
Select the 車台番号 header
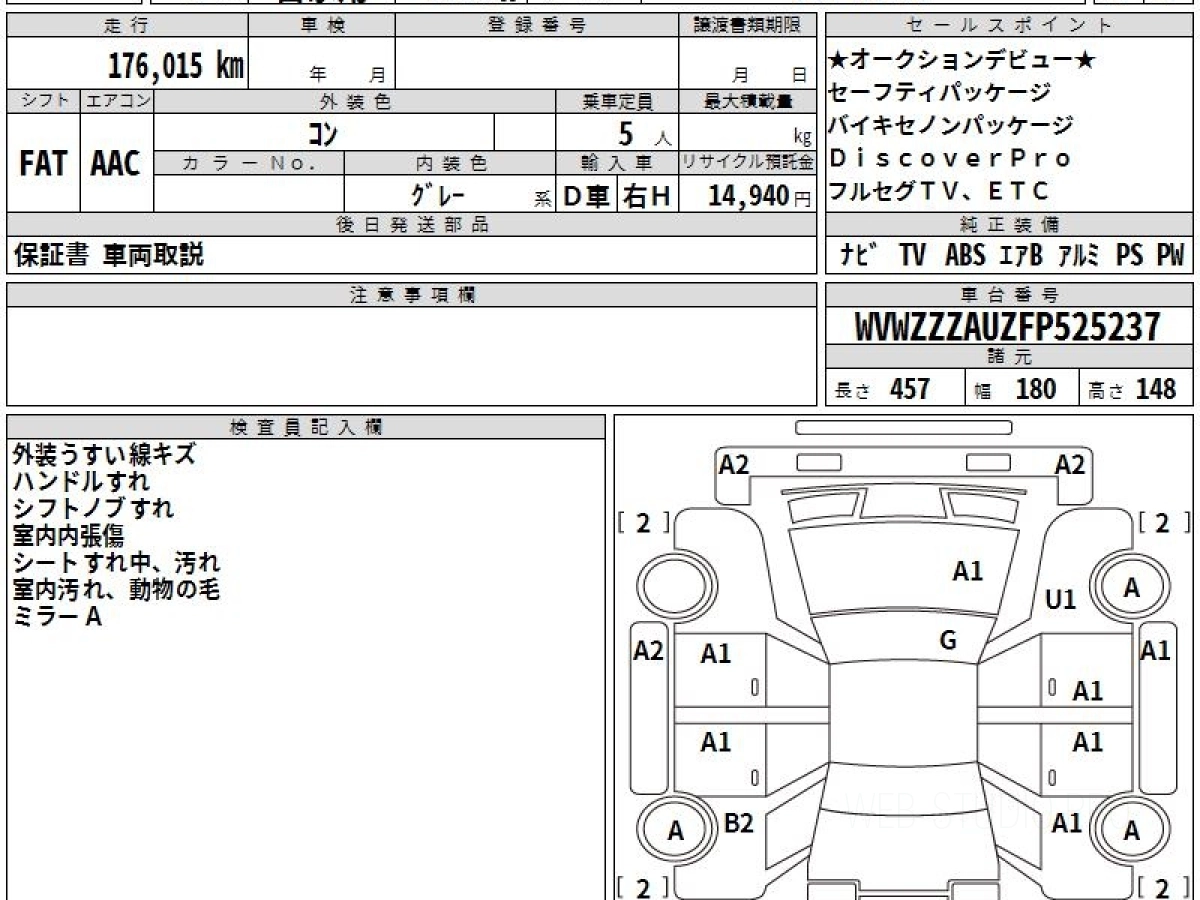pos(1010,295)
